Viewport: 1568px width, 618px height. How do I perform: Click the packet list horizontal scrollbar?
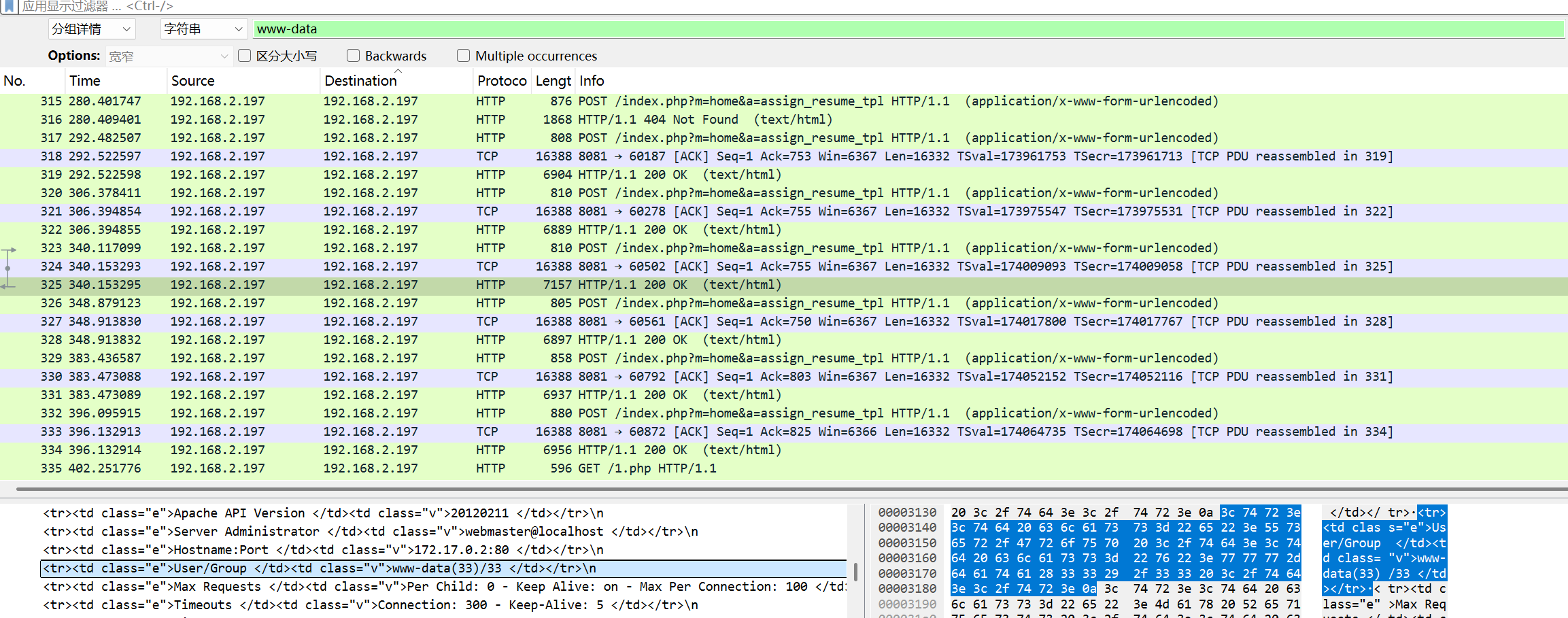tap(789, 489)
